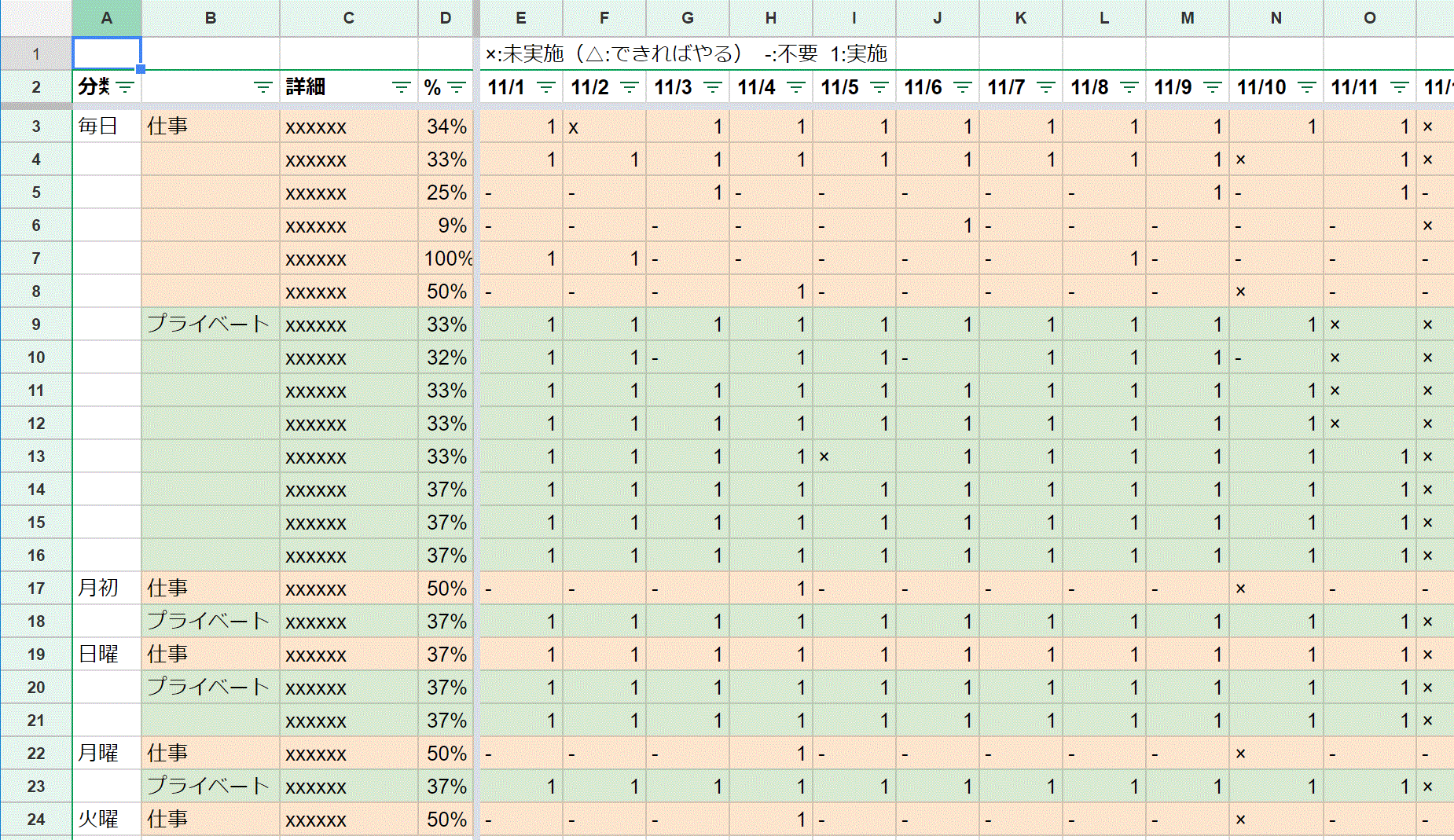The height and width of the screenshot is (840, 1454).
Task: Select row 9 header
Action: [36, 325]
